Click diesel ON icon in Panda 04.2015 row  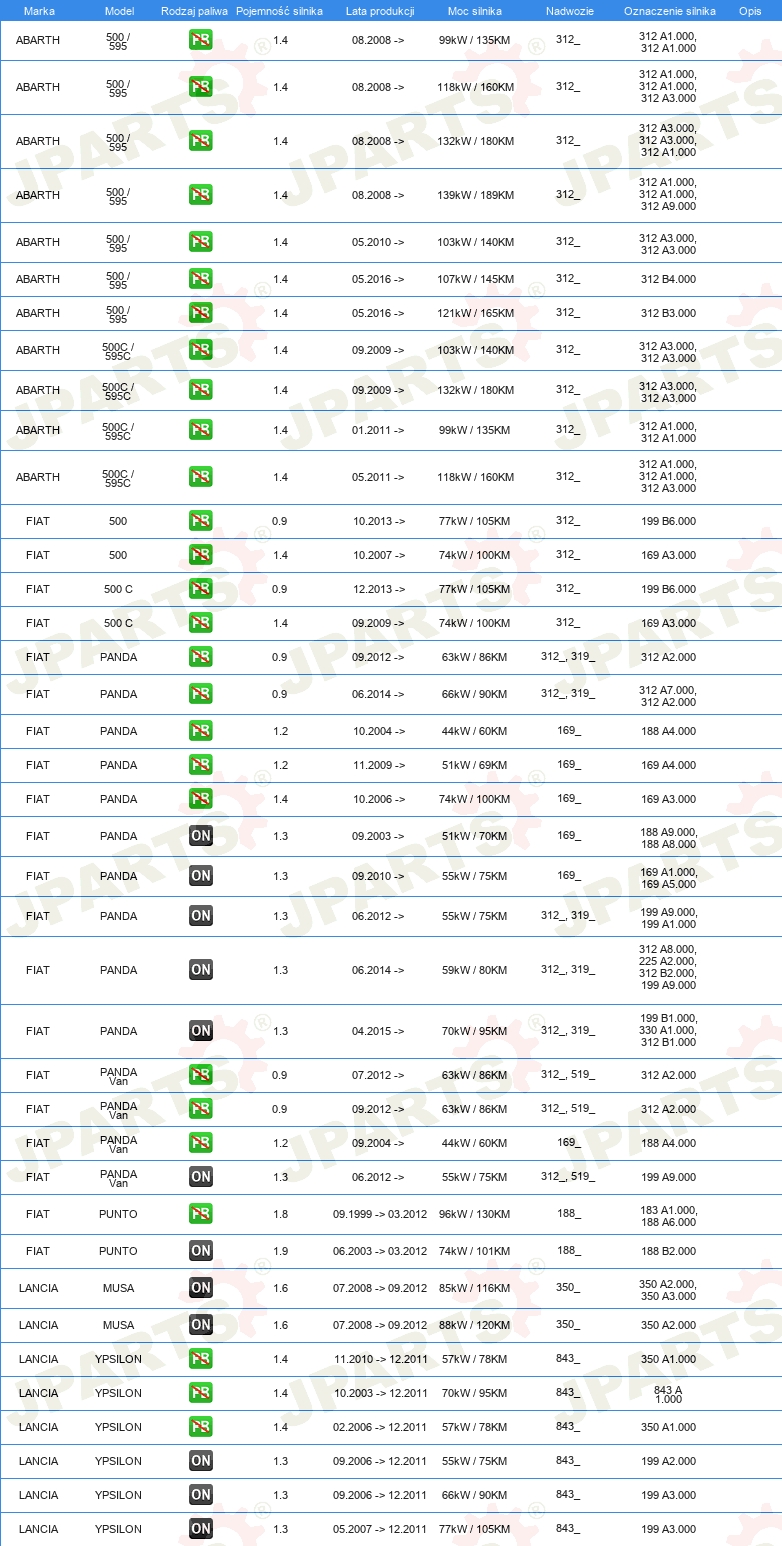pos(201,1031)
